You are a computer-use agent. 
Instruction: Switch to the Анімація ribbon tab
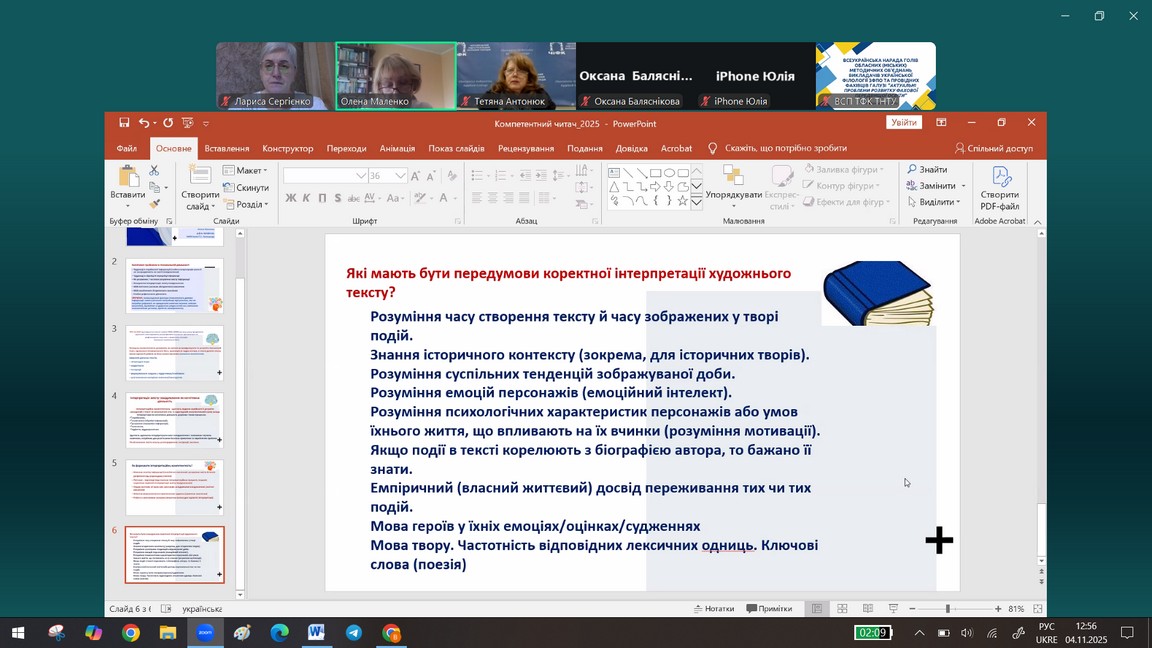pos(397,148)
